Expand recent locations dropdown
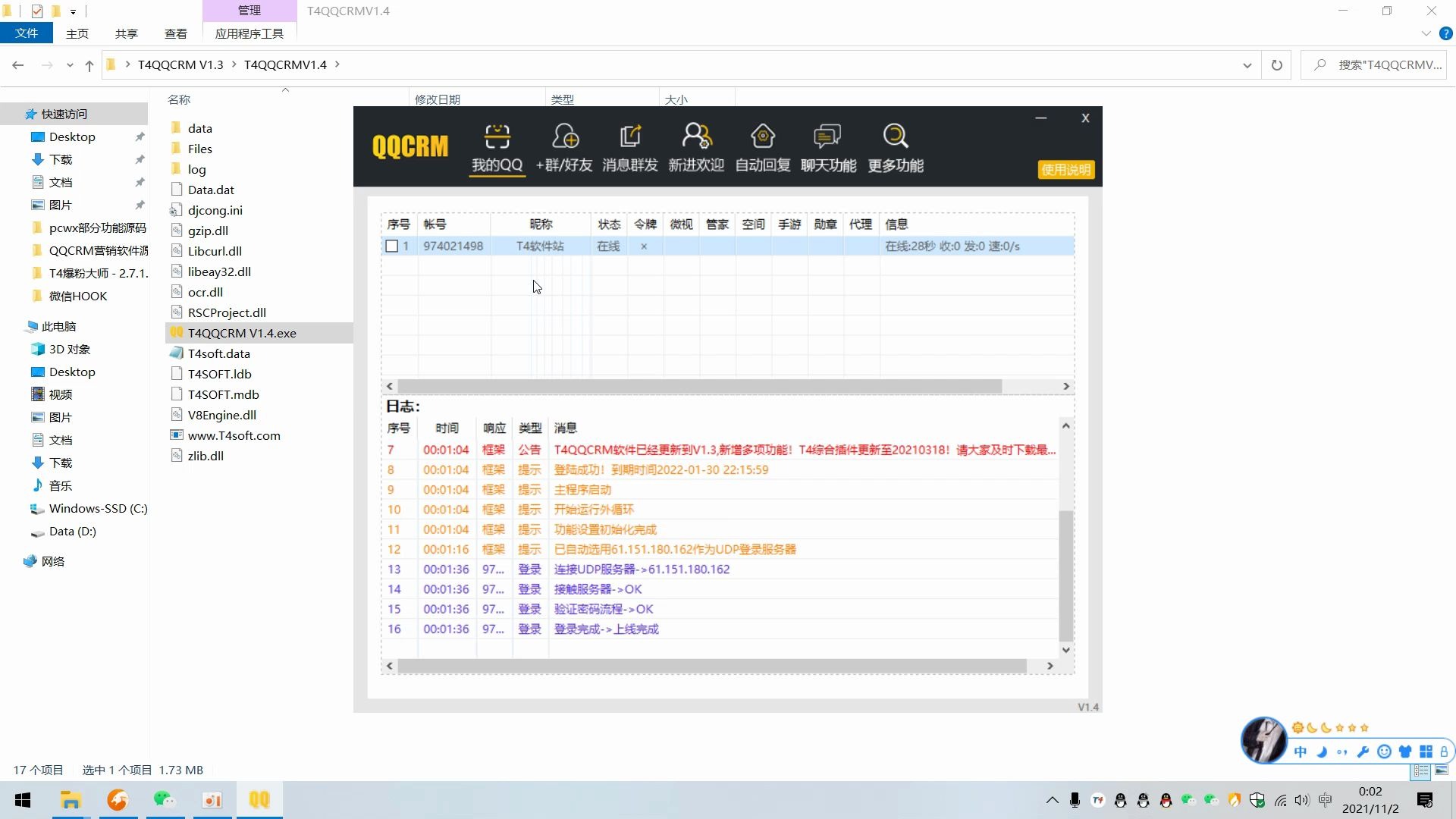This screenshot has height=819, width=1456. tap(70, 65)
